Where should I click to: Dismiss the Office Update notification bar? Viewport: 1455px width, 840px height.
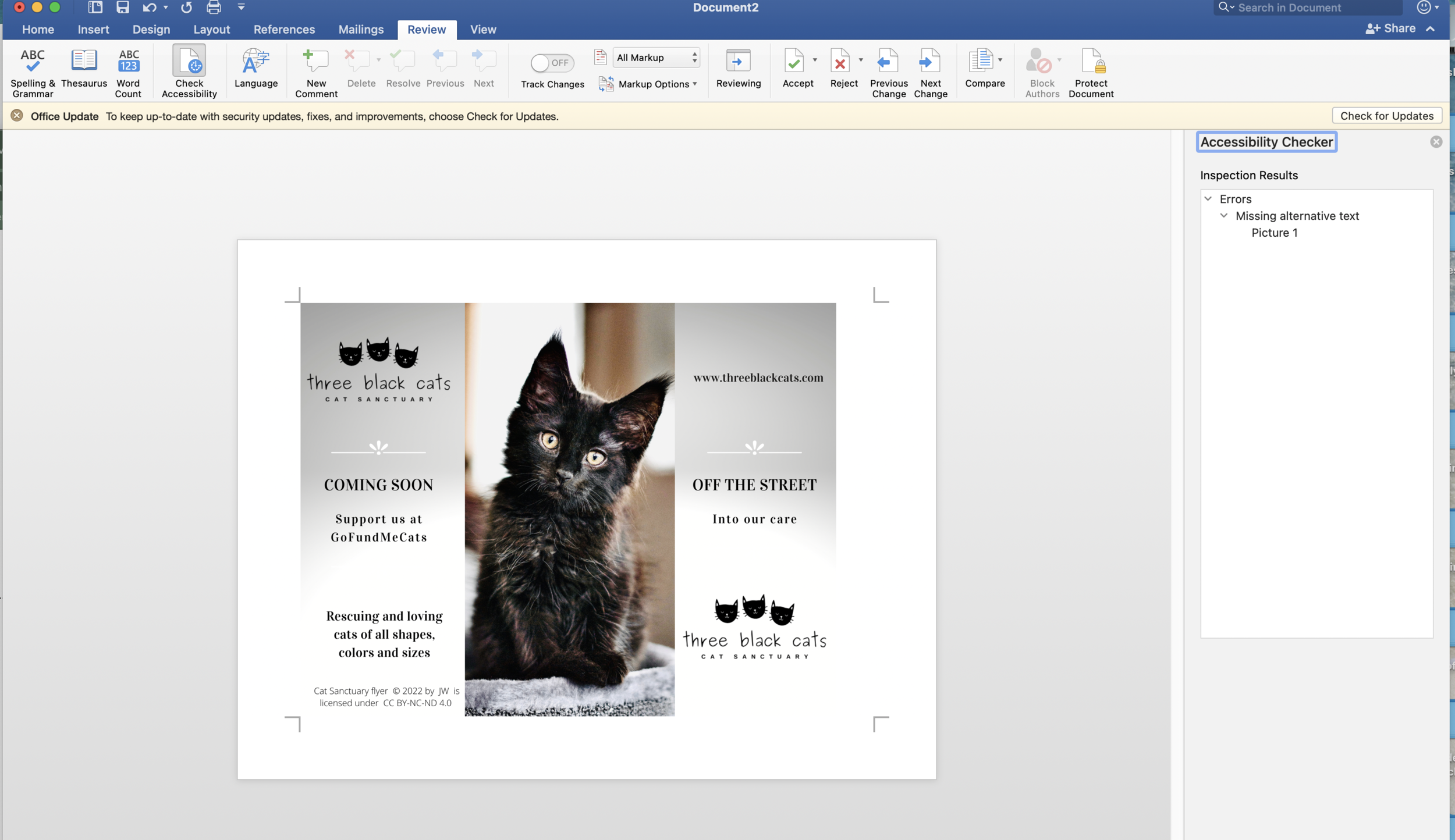coord(17,116)
